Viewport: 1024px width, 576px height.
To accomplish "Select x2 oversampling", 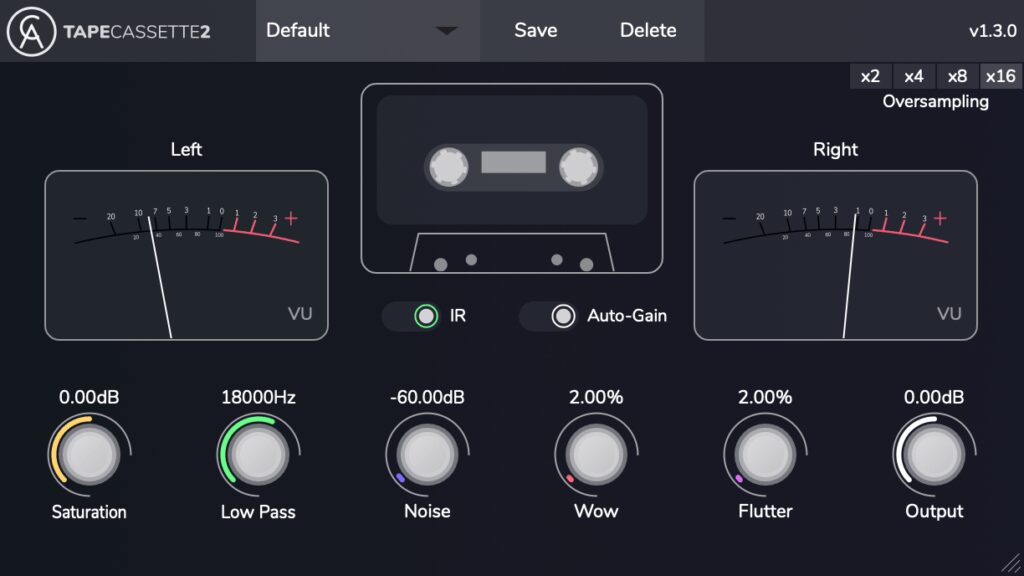I will (870, 76).
